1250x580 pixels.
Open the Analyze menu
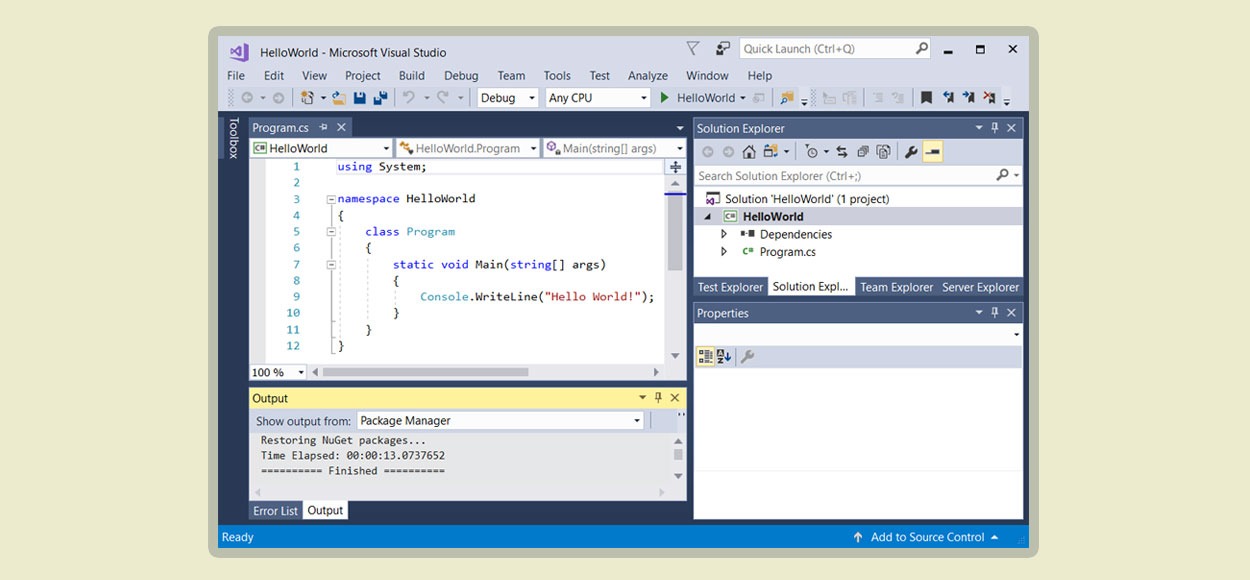(648, 75)
